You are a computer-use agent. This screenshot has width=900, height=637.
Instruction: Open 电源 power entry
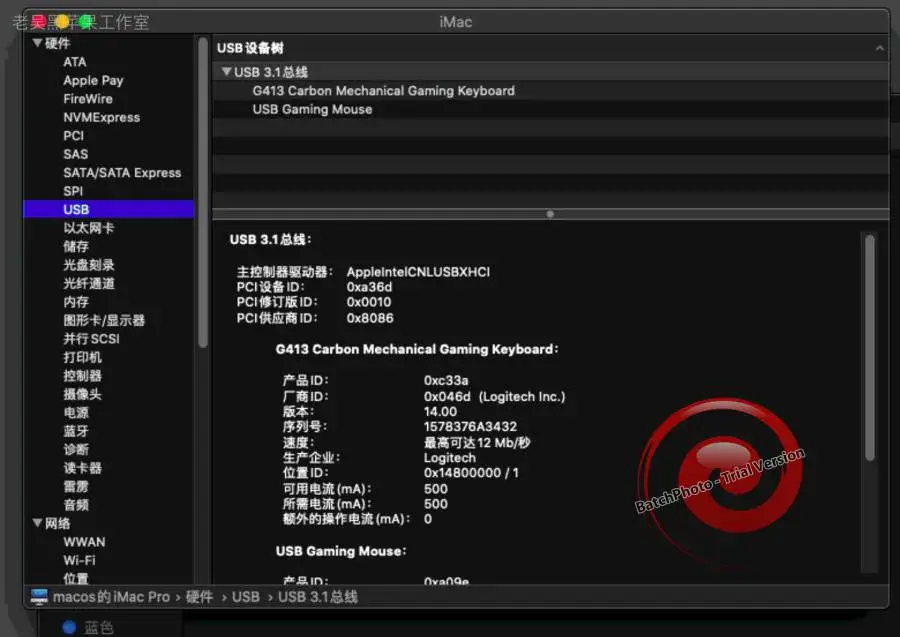click(x=76, y=413)
